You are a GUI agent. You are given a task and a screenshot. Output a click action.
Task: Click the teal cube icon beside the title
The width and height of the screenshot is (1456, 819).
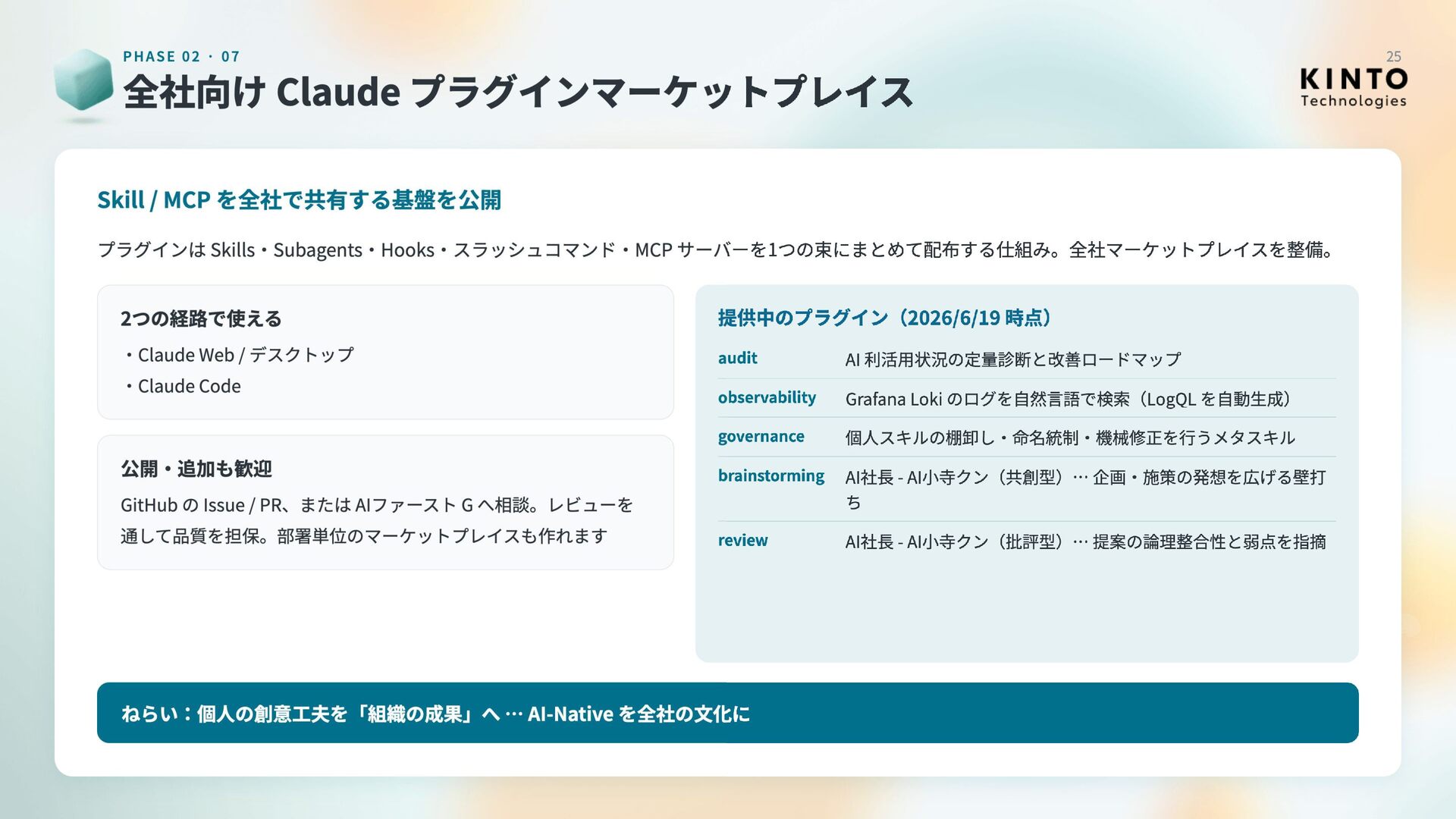tap(83, 81)
